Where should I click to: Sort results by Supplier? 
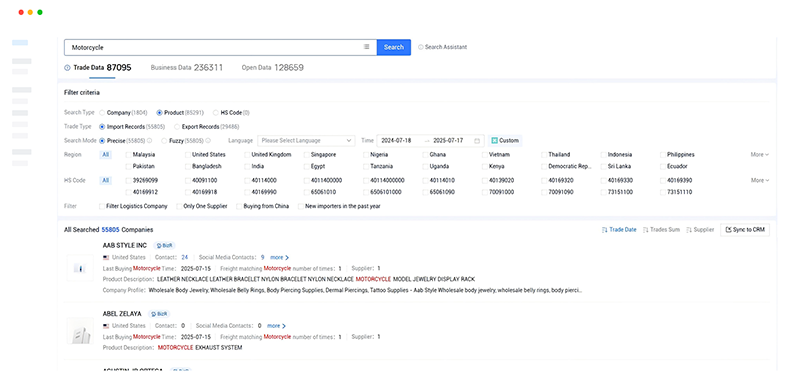coord(700,230)
